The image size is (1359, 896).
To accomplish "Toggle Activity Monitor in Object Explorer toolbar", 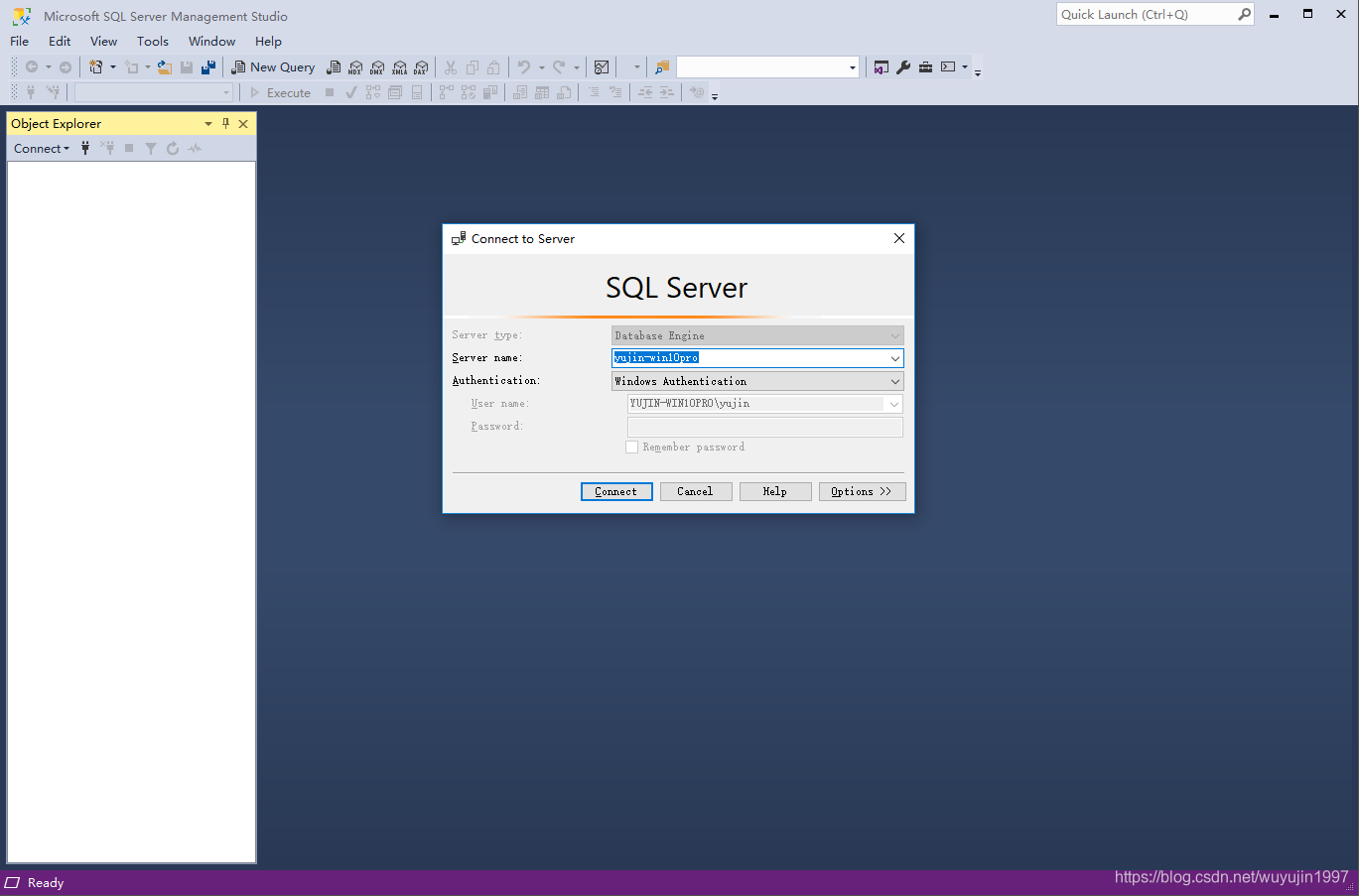I will (194, 148).
